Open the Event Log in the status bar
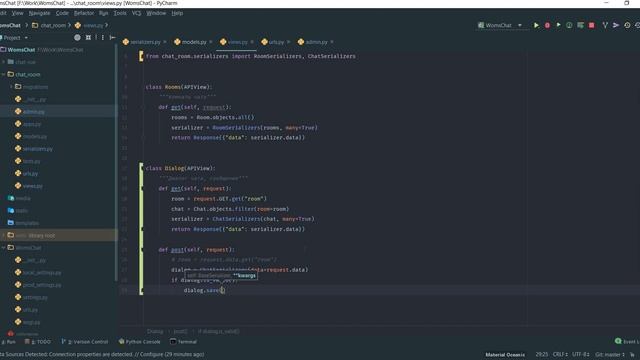Image resolution: width=640 pixels, height=360 pixels. click(x=627, y=342)
